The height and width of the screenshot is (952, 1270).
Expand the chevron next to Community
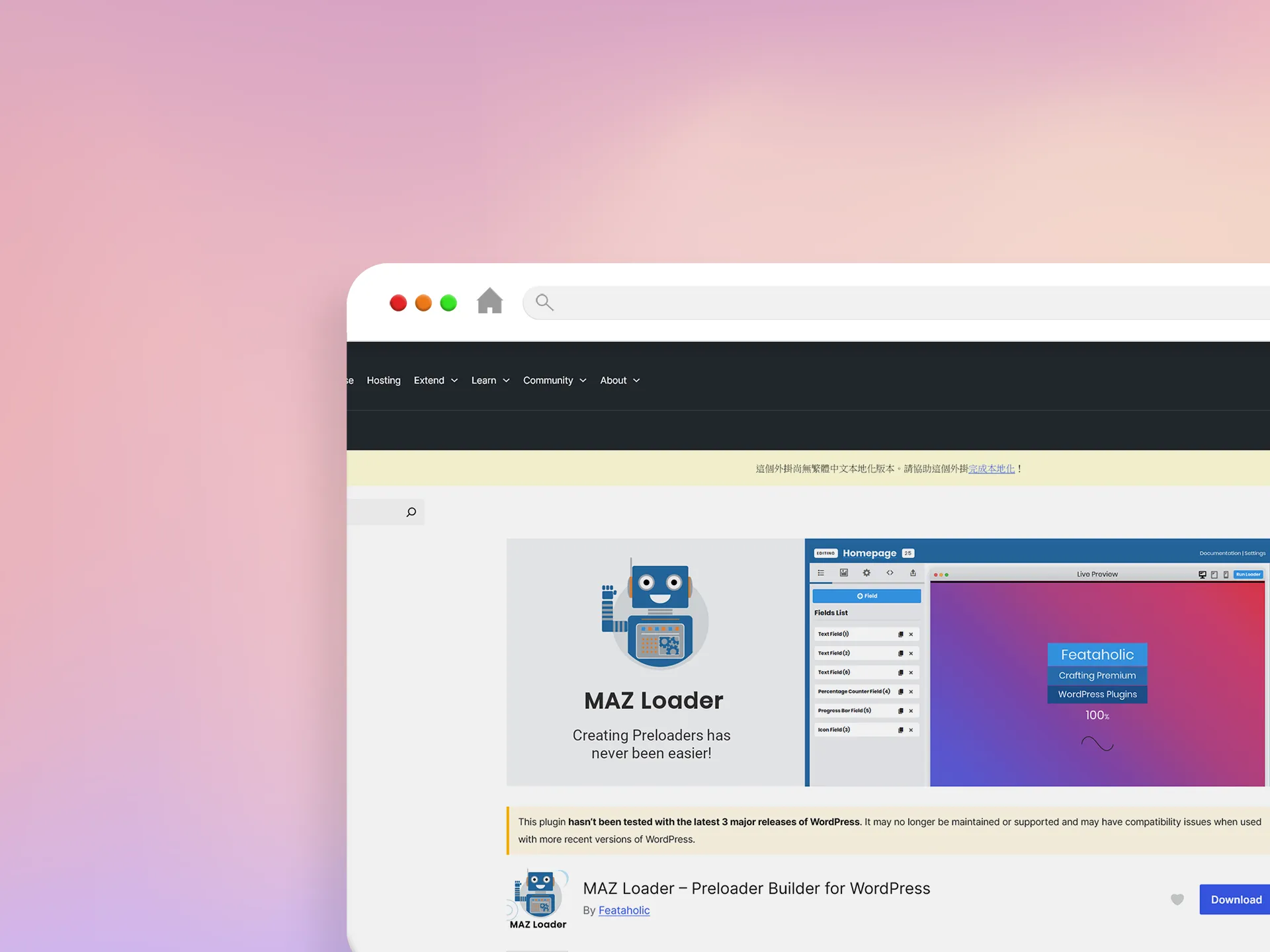tap(583, 381)
